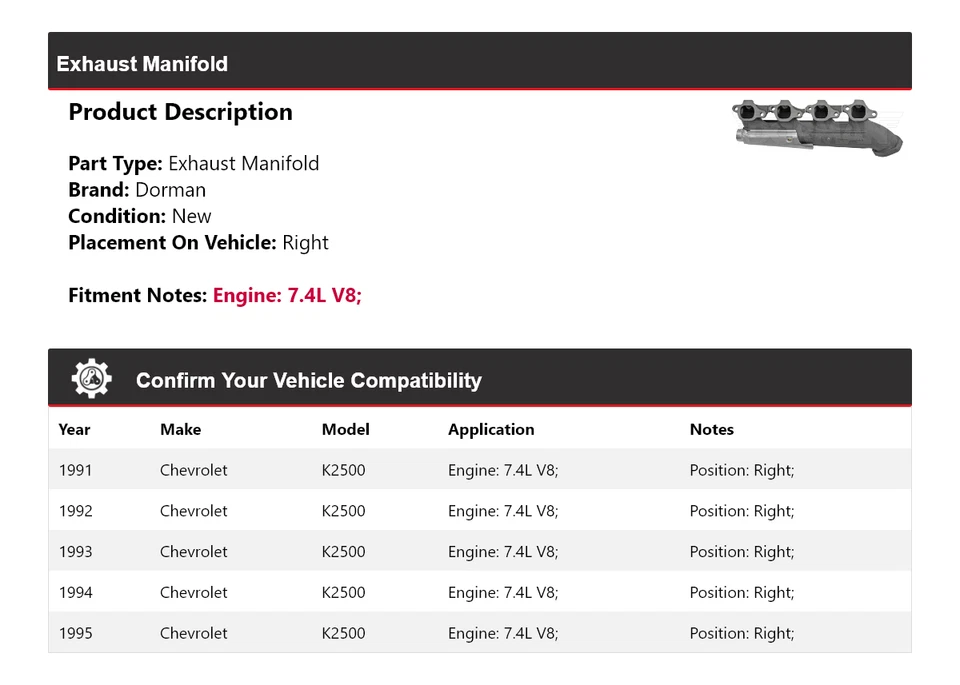Click K2500 model in the 1994 row
960x685 pixels.
343,592
